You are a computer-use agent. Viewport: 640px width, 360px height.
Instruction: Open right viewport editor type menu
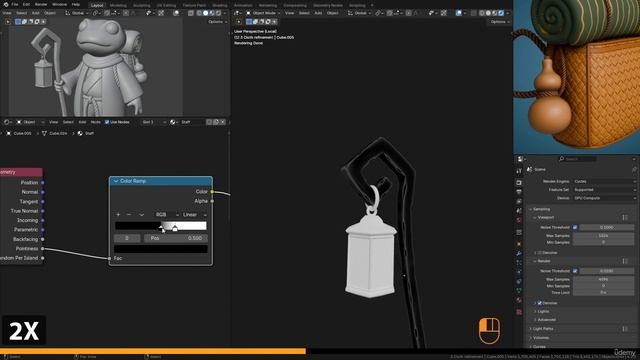(238, 13)
